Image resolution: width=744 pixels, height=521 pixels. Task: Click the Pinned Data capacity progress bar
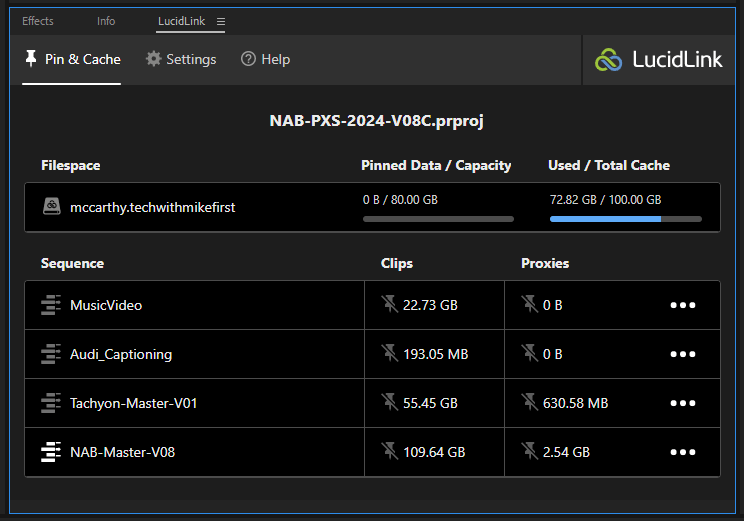(438, 219)
